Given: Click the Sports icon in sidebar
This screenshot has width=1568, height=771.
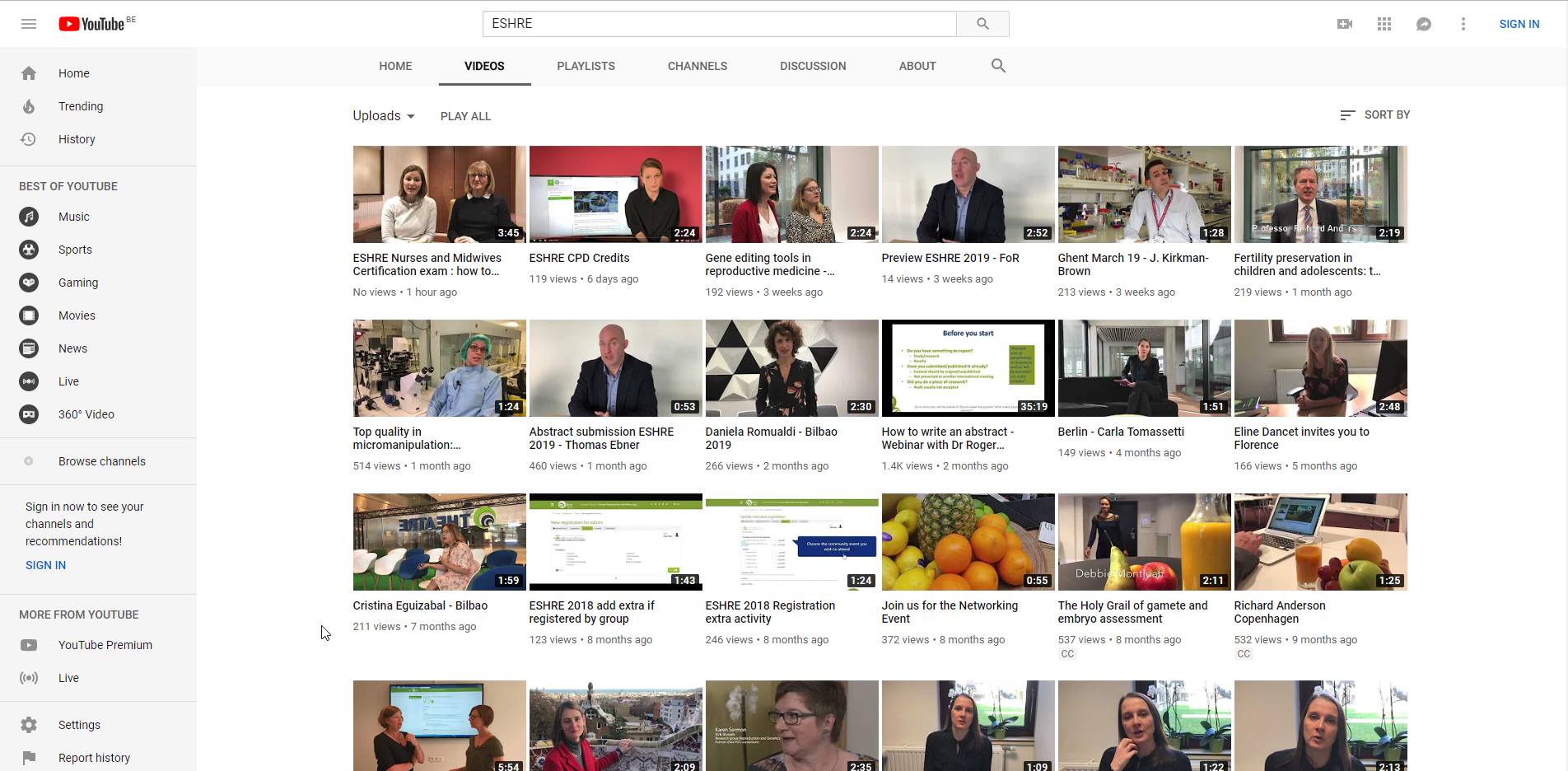Looking at the screenshot, I should point(29,250).
